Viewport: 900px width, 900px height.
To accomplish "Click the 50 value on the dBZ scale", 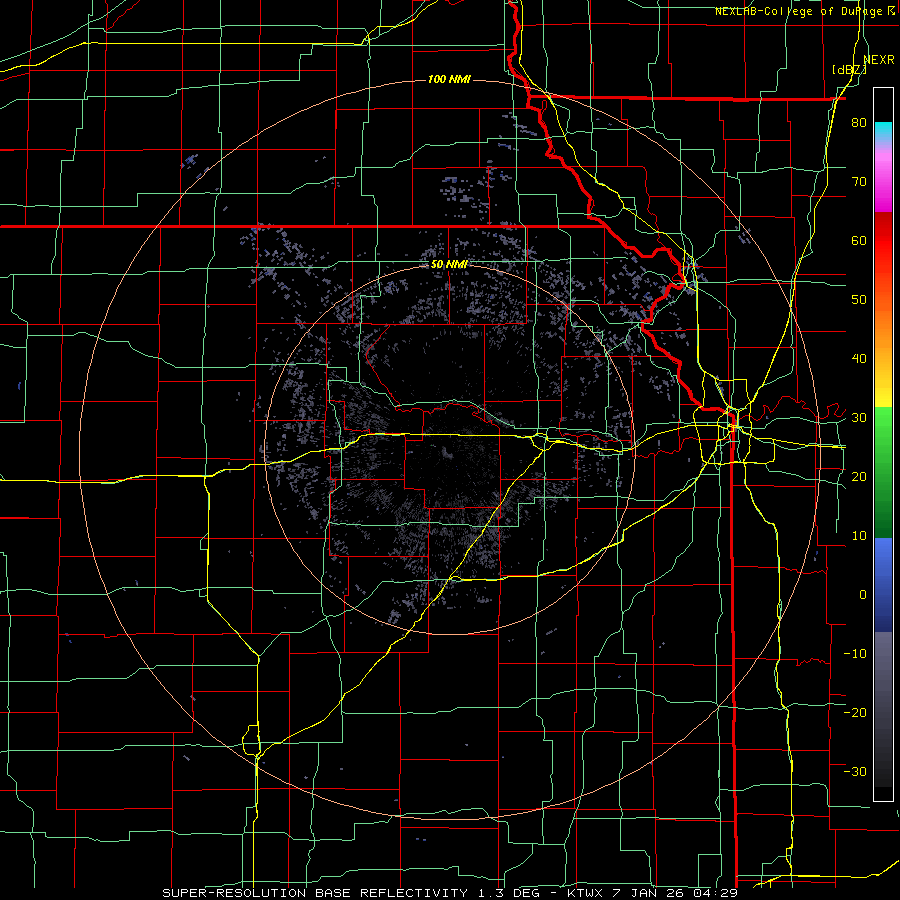I will tap(859, 300).
